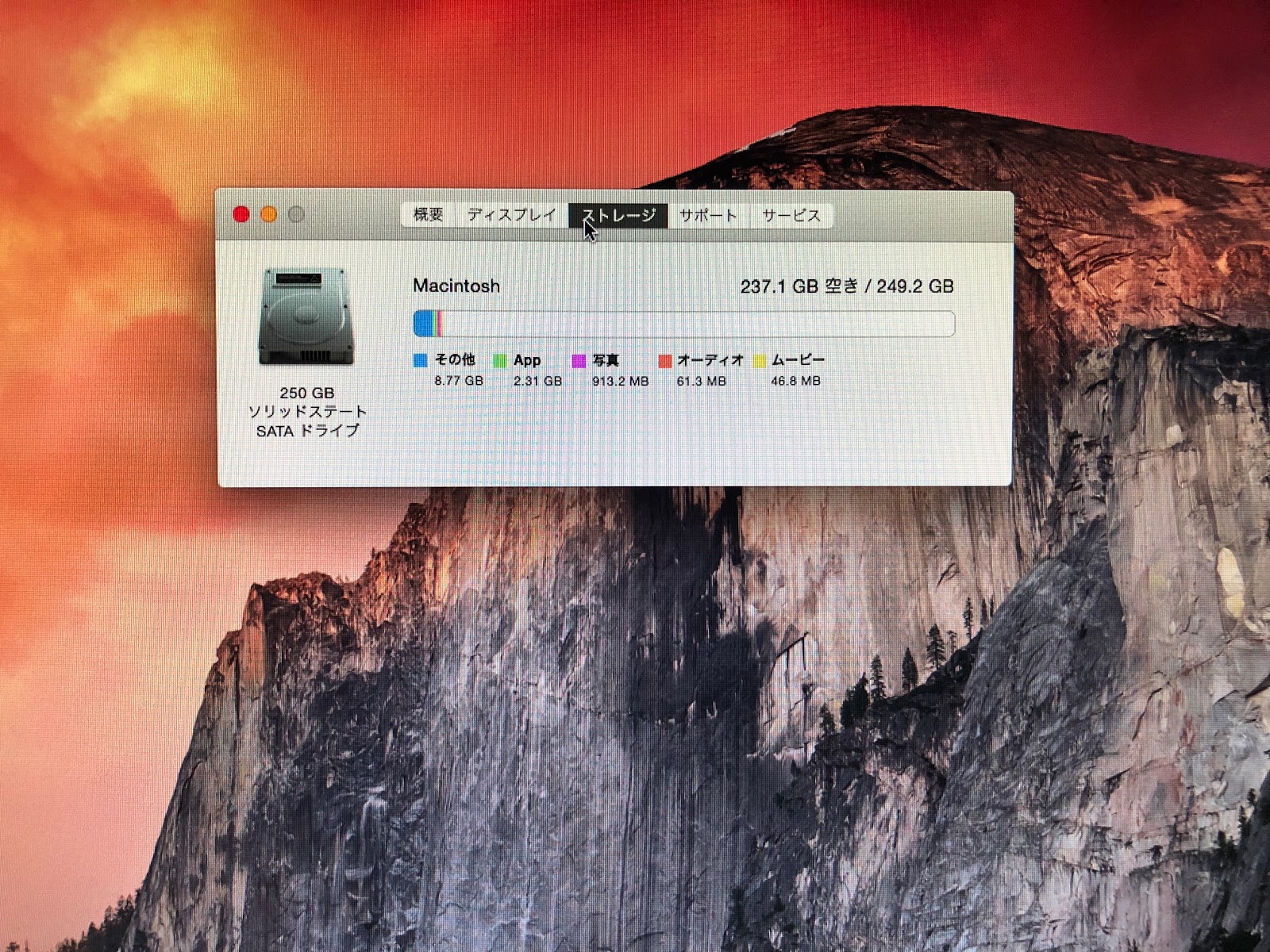Viewport: 1270px width, 952px height.
Task: Click the ソリッドステート label
Action: 307,412
